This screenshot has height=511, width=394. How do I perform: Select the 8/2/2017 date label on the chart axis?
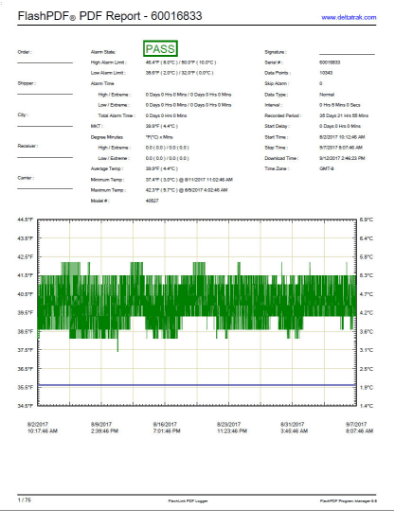[38, 424]
